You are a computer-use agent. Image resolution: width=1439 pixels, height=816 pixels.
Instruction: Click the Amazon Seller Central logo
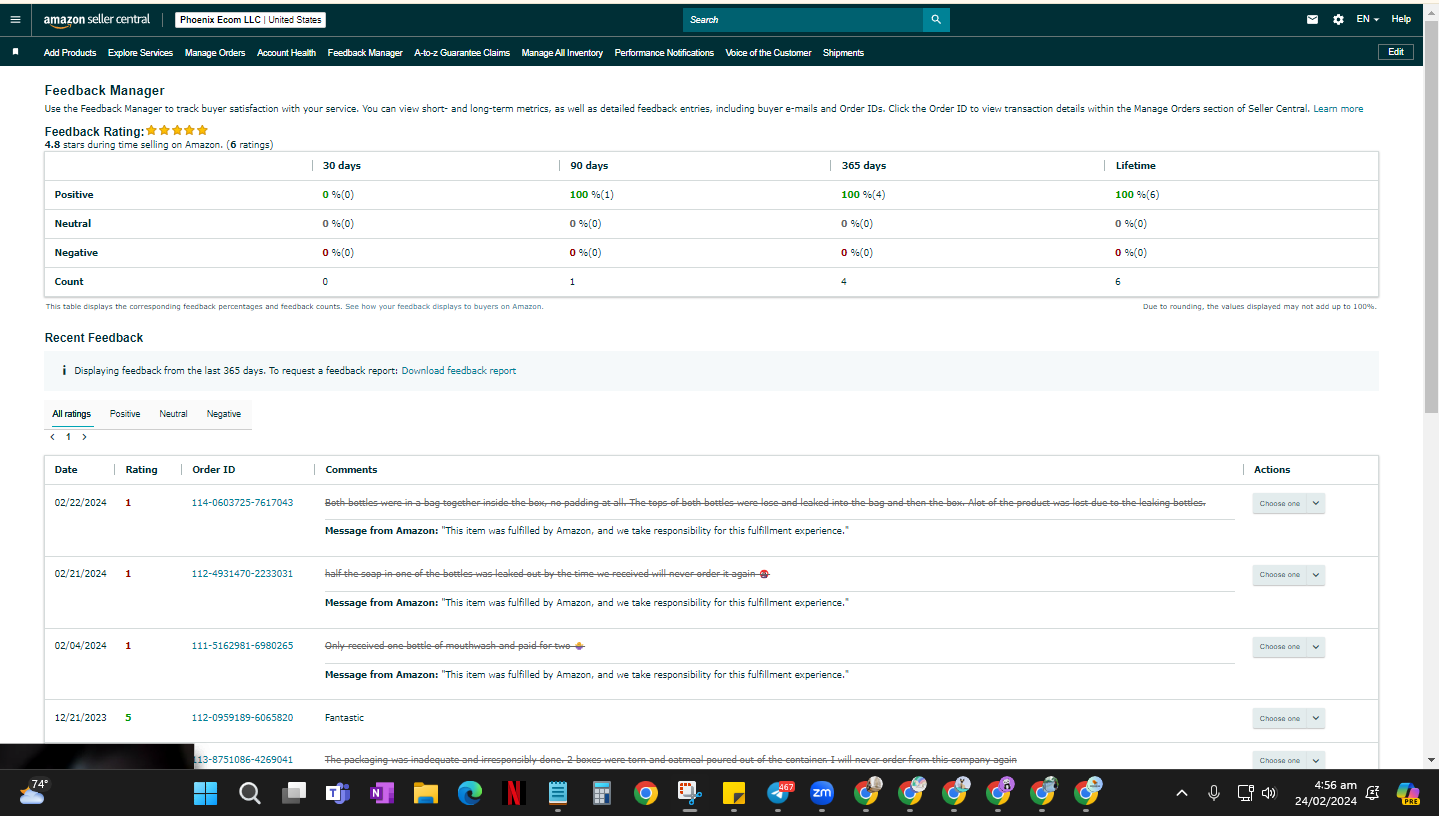click(x=97, y=19)
